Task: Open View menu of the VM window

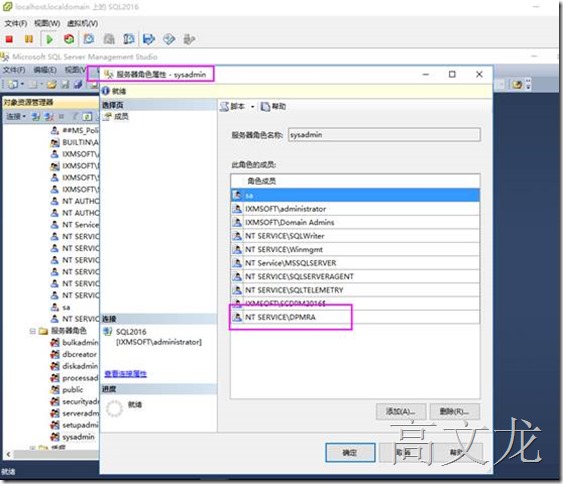Action: (47, 23)
